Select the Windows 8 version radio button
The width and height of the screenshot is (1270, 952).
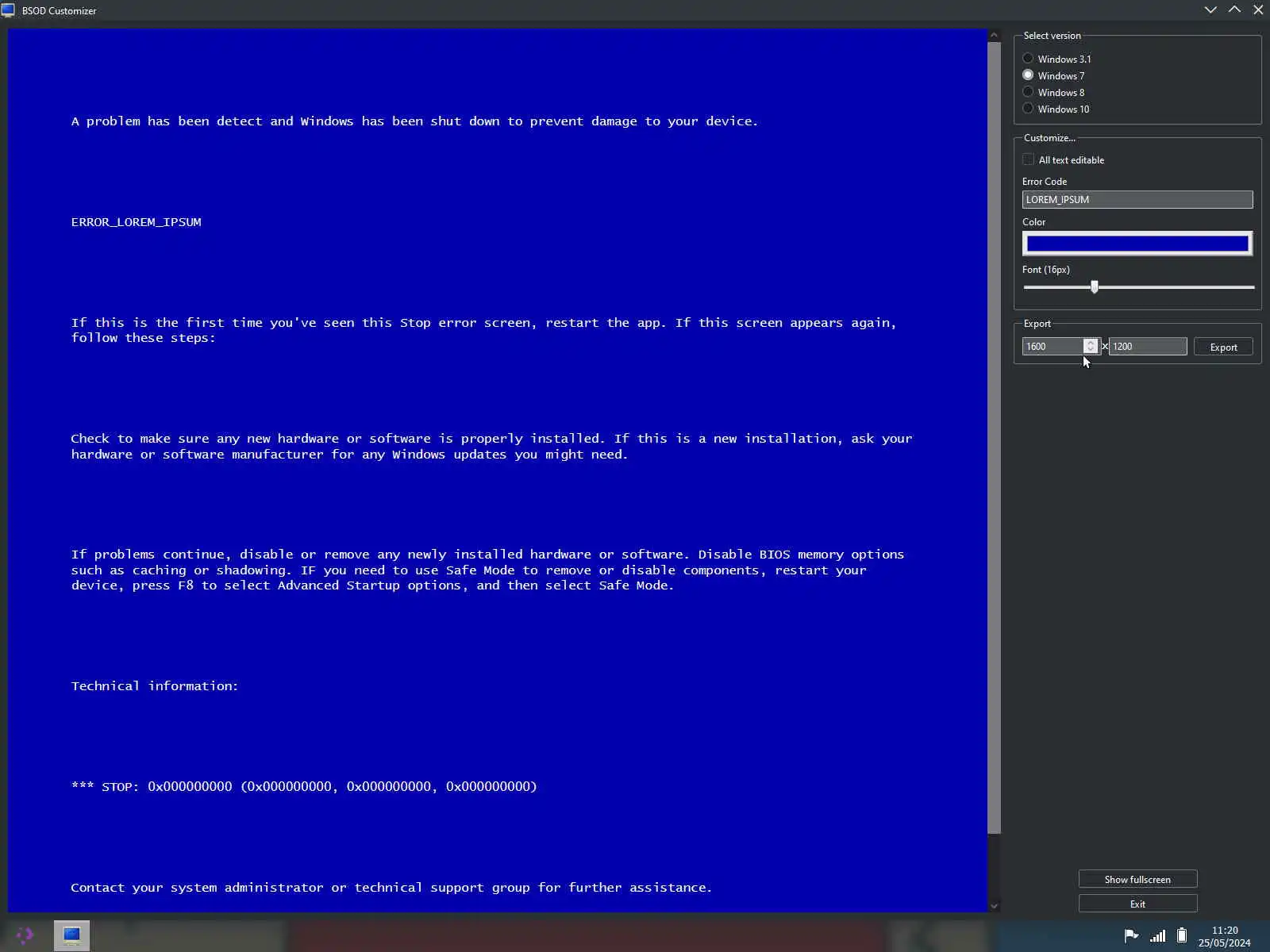[x=1028, y=92]
